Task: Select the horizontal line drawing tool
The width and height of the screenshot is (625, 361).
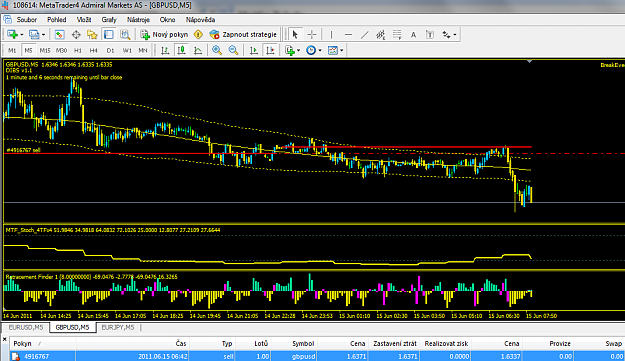Action: point(348,35)
